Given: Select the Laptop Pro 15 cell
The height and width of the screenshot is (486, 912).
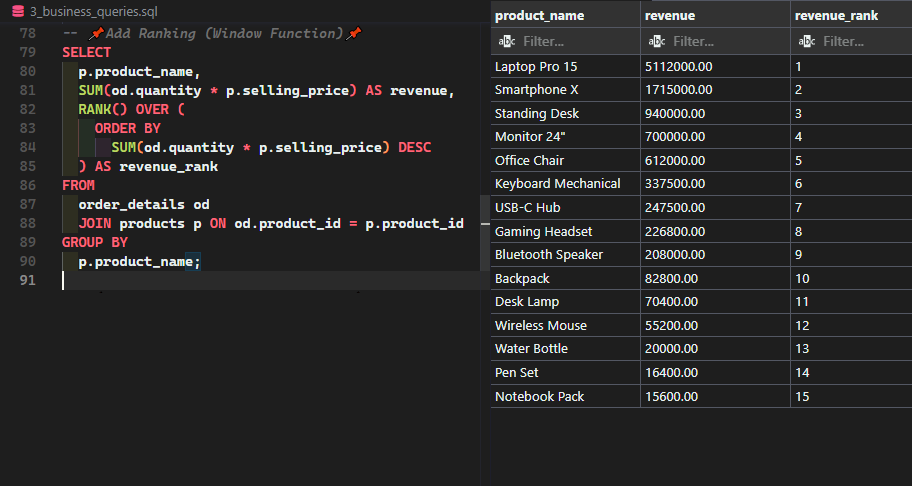Looking at the screenshot, I should (565, 67).
